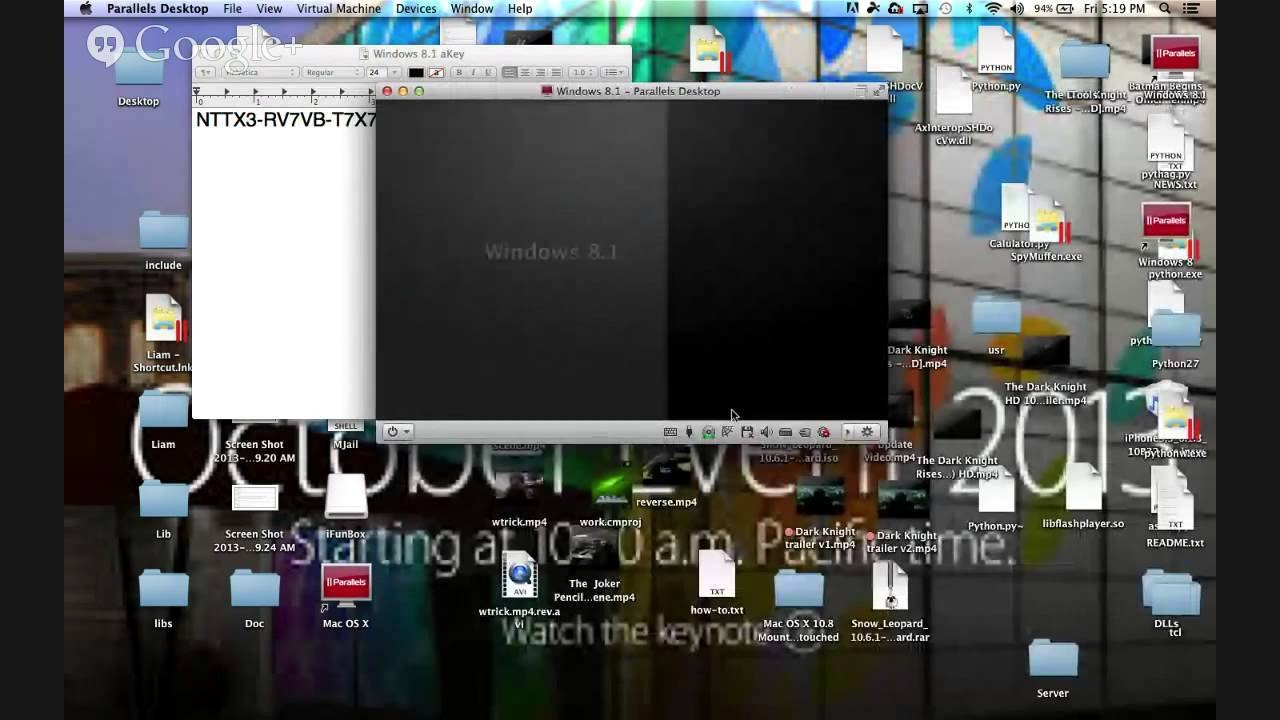Image resolution: width=1280 pixels, height=720 pixels.
Task: Click the Wi-Fi icon in menu bar
Action: pos(993,8)
